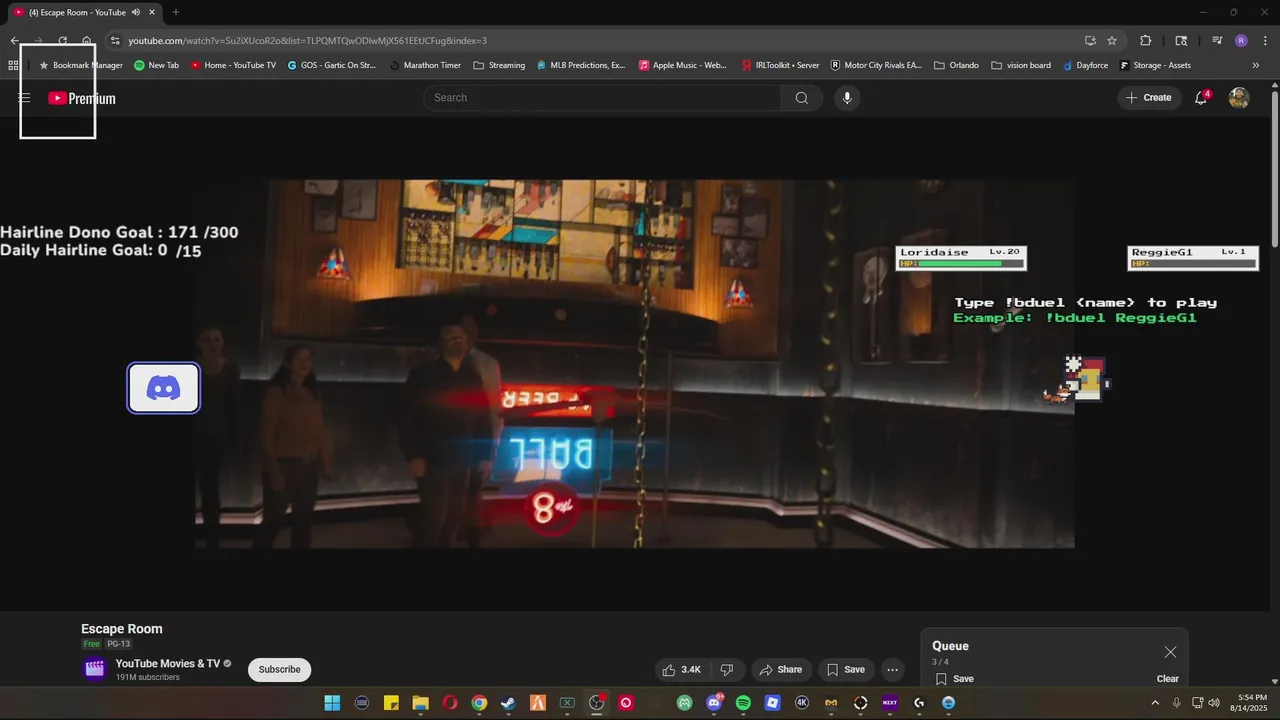This screenshot has height=720, width=1280.
Task: Click the Discord overlay icon
Action: pyautogui.click(x=164, y=388)
